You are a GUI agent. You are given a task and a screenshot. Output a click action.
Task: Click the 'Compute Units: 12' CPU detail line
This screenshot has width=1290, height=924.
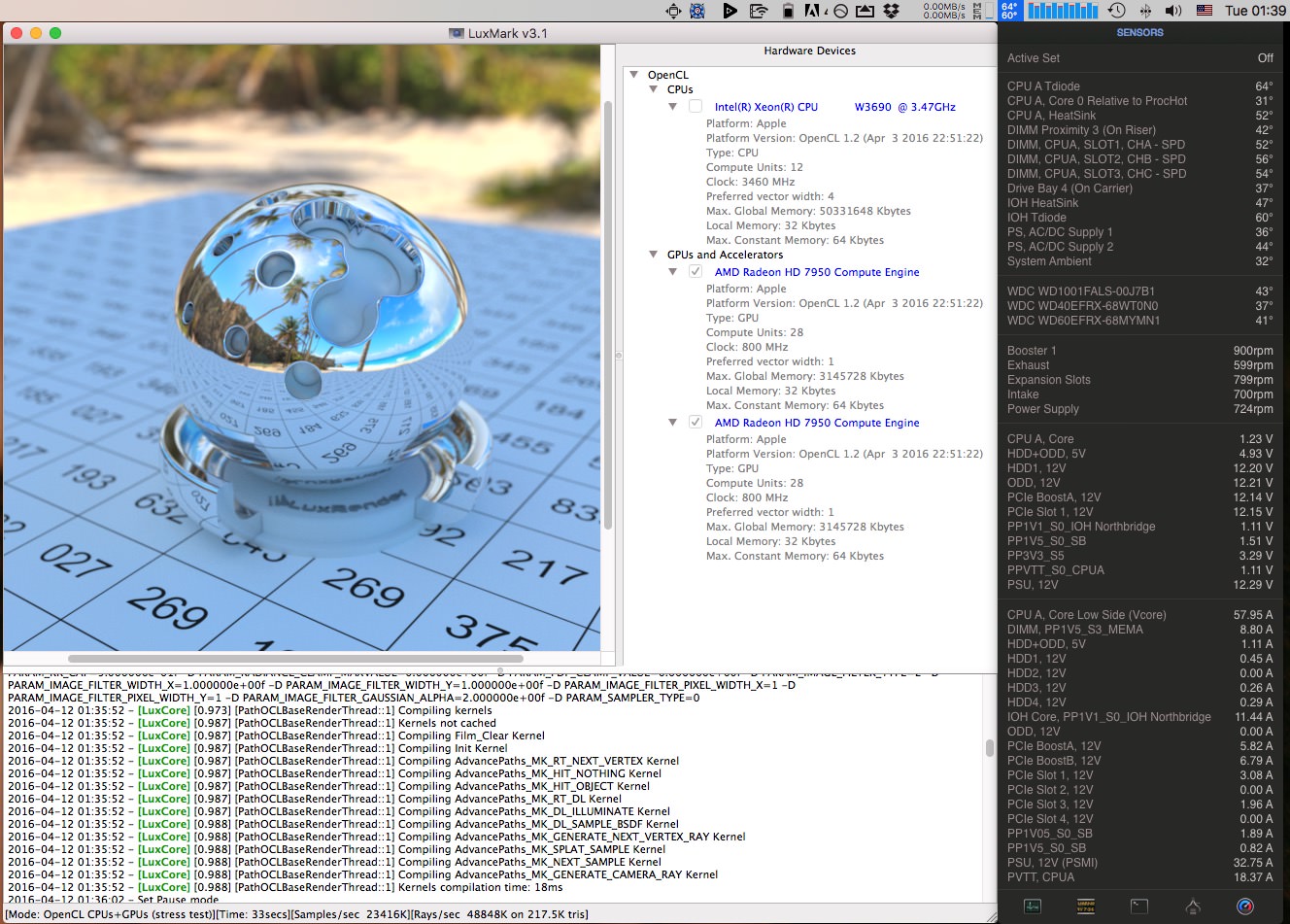click(x=754, y=167)
